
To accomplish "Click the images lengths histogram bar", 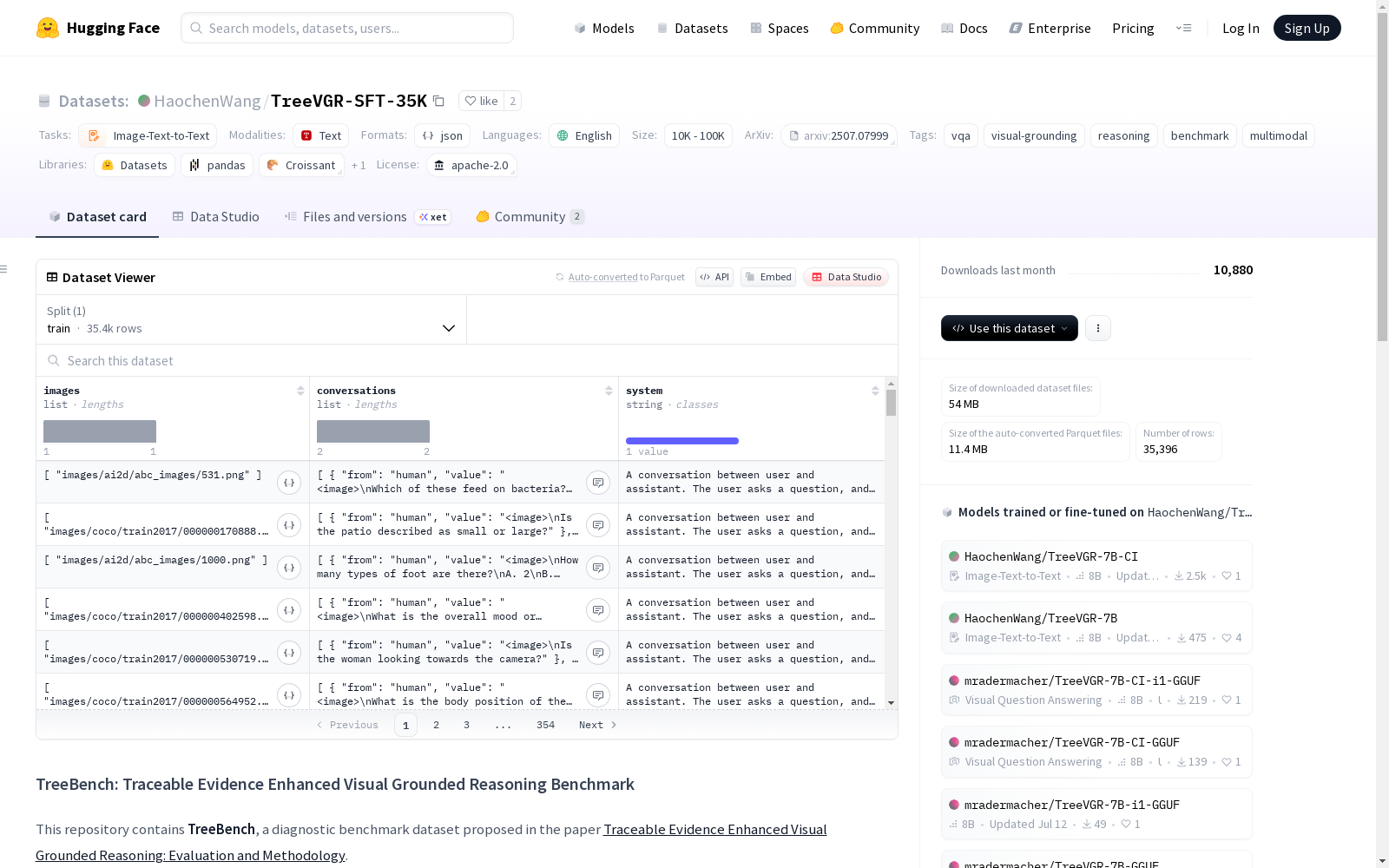I will click(x=100, y=431).
